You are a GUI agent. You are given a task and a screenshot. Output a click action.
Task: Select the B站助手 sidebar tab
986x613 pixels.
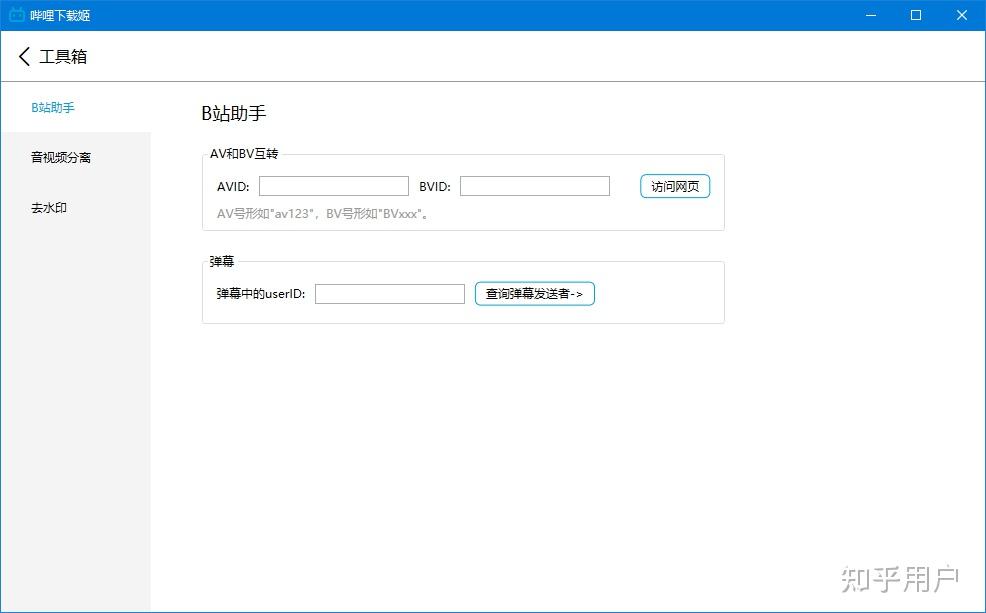click(75, 108)
